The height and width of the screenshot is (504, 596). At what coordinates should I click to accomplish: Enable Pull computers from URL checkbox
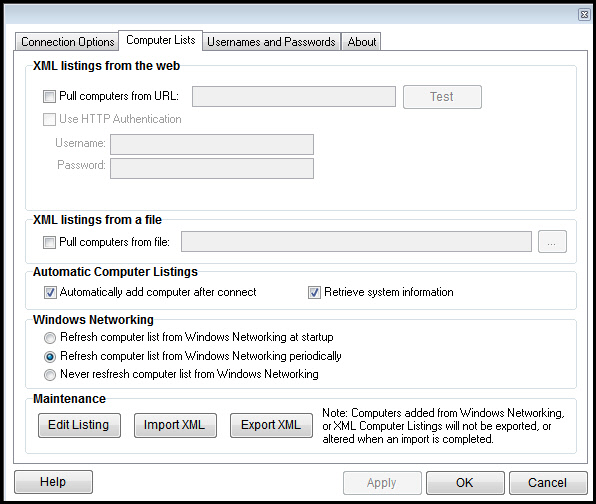point(49,96)
